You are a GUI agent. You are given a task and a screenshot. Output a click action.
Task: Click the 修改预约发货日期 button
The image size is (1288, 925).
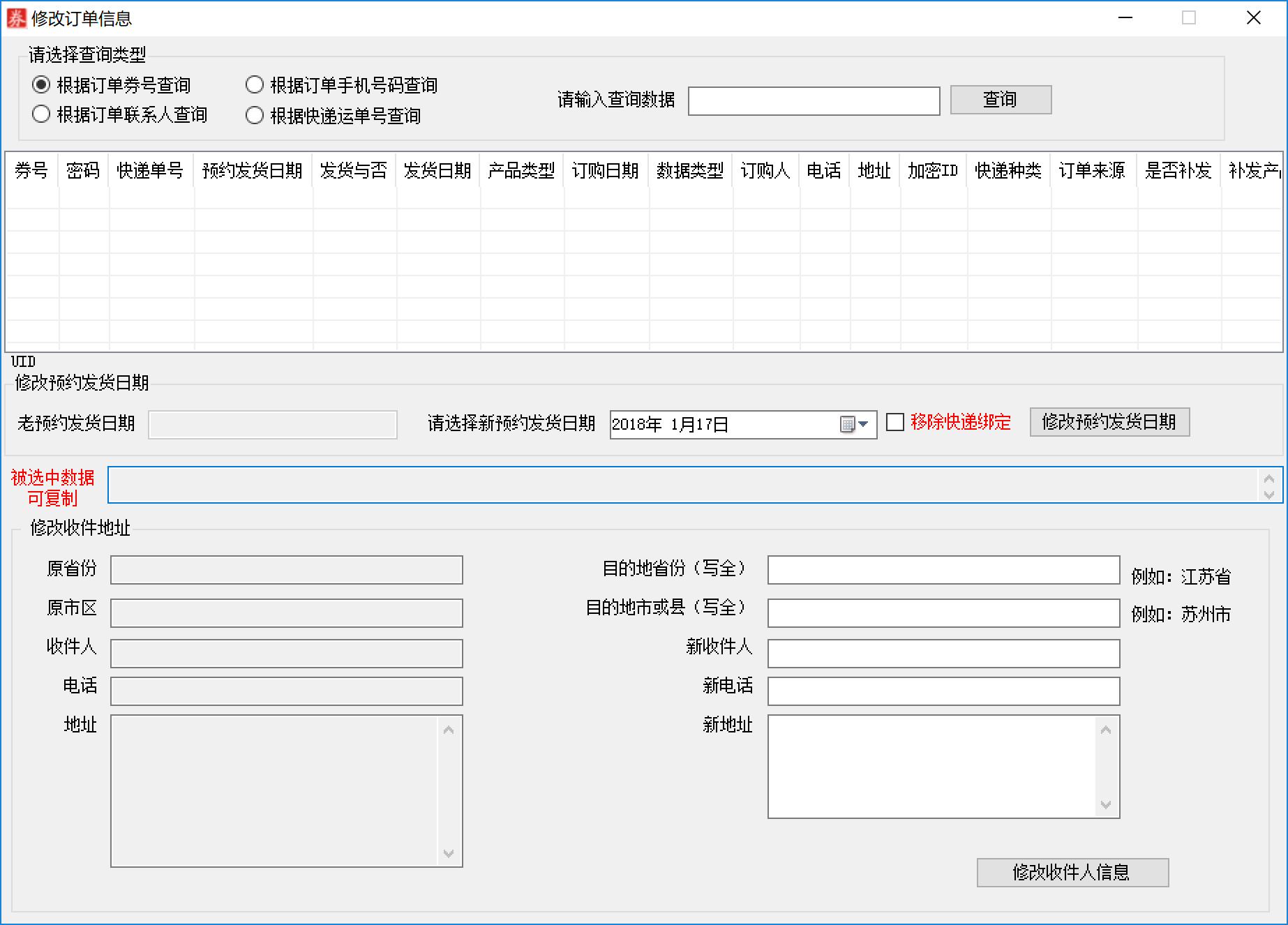1109,423
